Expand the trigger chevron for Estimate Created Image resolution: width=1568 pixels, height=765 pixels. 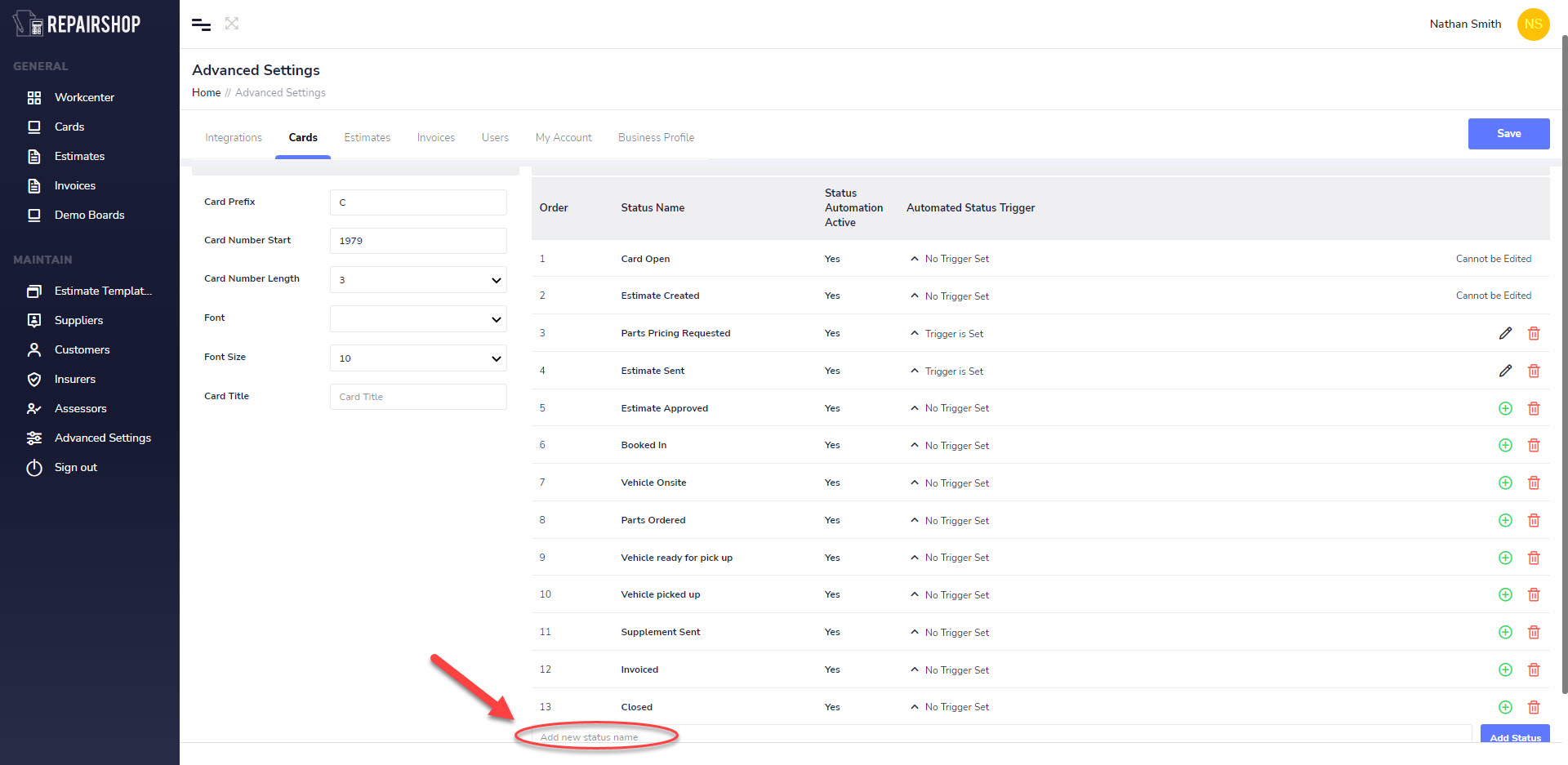point(914,296)
